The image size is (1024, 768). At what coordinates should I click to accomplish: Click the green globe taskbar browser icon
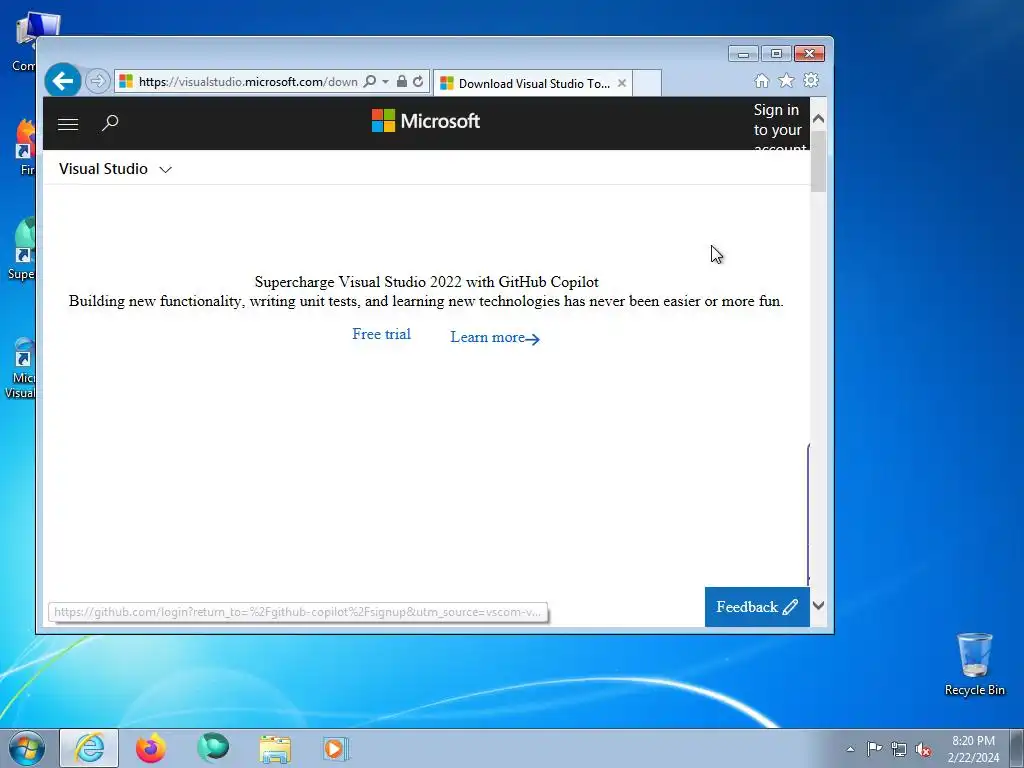213,748
